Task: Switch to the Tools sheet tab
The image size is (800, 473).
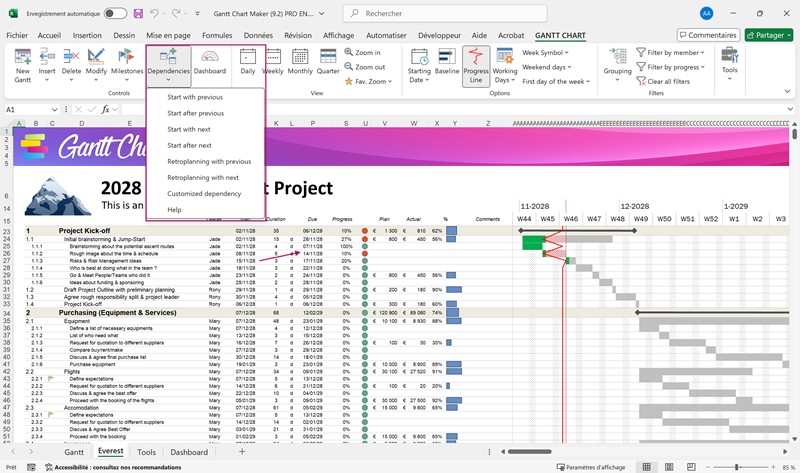Action: click(x=147, y=452)
